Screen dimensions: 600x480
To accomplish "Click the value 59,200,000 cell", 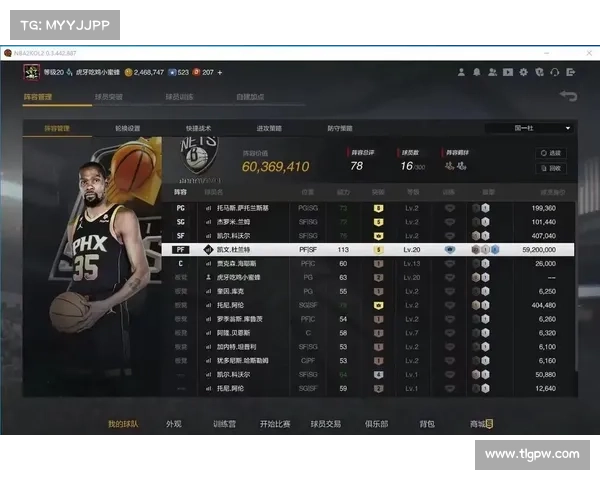I will tap(539, 250).
